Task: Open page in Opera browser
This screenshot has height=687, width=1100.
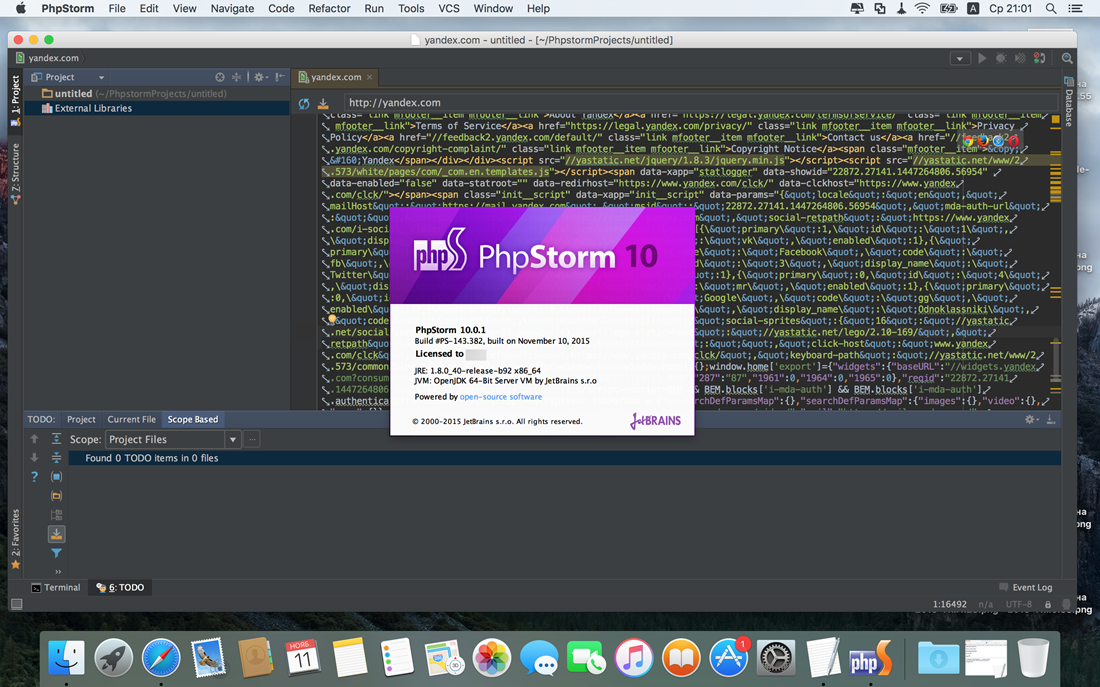Action: pyautogui.click(x=1013, y=140)
